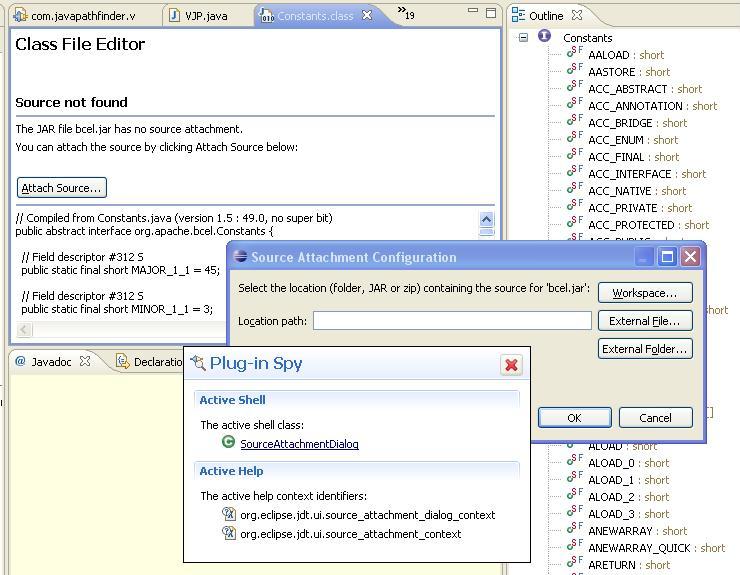Close the Outline view
The image size is (740, 575).
click(577, 15)
